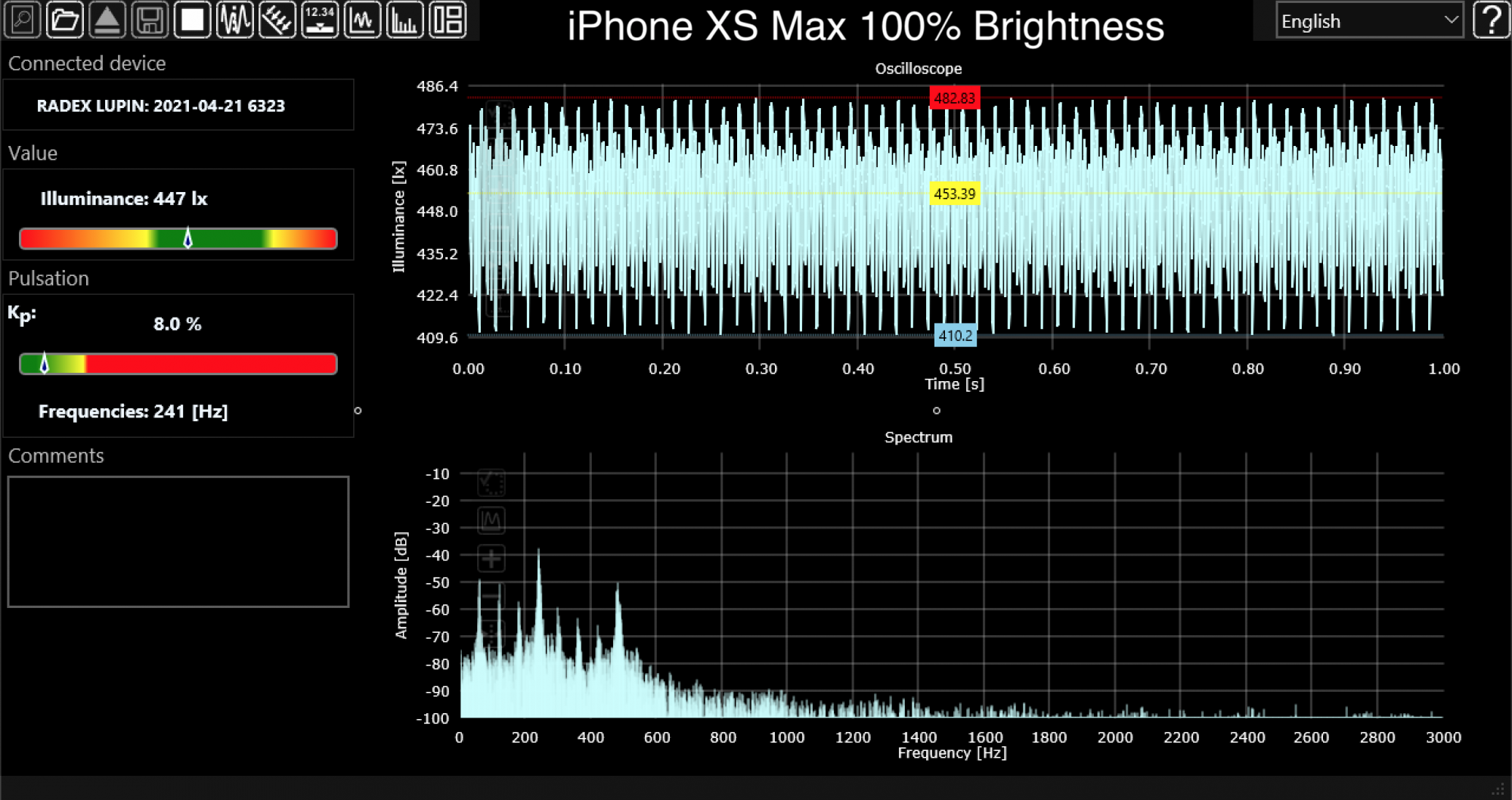The height and width of the screenshot is (800, 1512).
Task: Zoom in the spectrum chart with plus icon
Action: (491, 559)
